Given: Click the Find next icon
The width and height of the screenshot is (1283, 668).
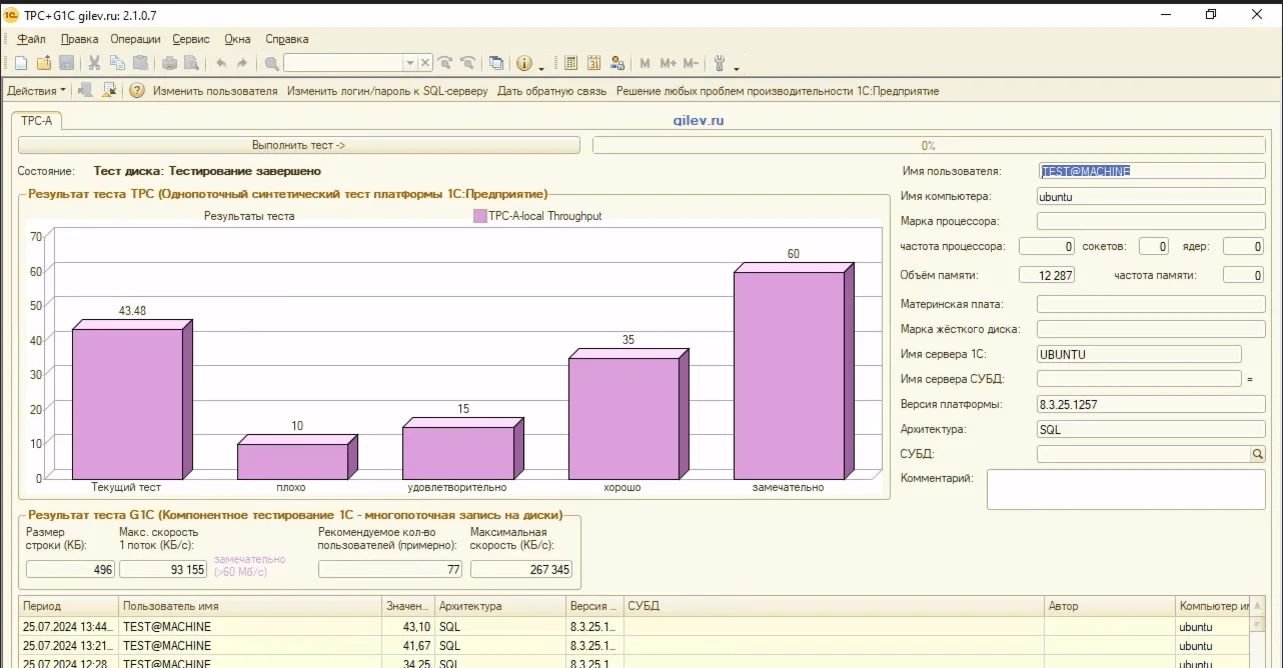Looking at the screenshot, I should tap(467, 63).
